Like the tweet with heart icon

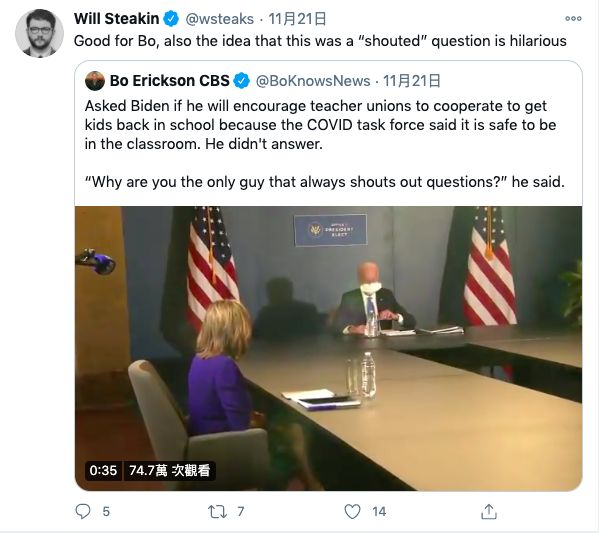coord(352,511)
